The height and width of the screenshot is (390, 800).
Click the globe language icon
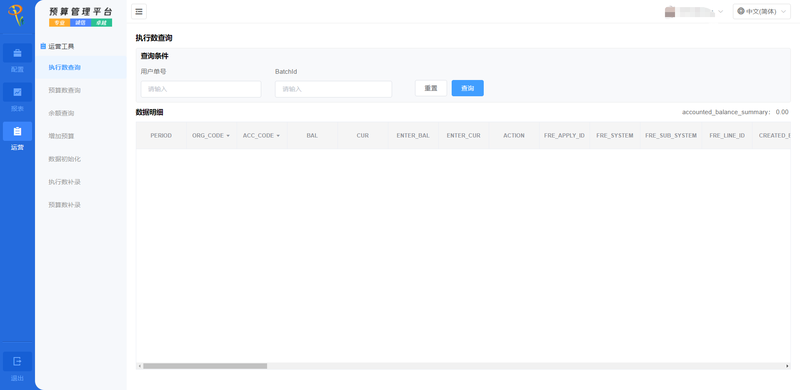pos(741,11)
